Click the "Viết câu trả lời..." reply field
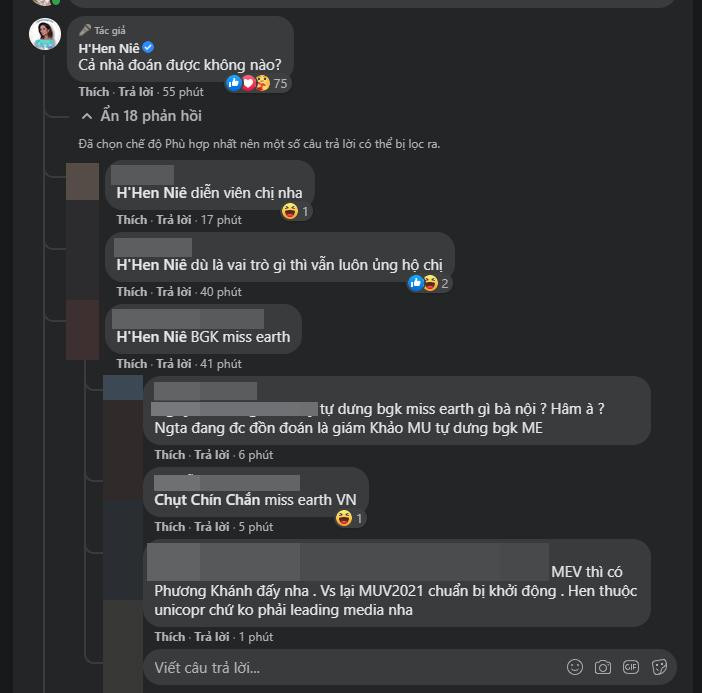The height and width of the screenshot is (693, 702). pos(350,667)
